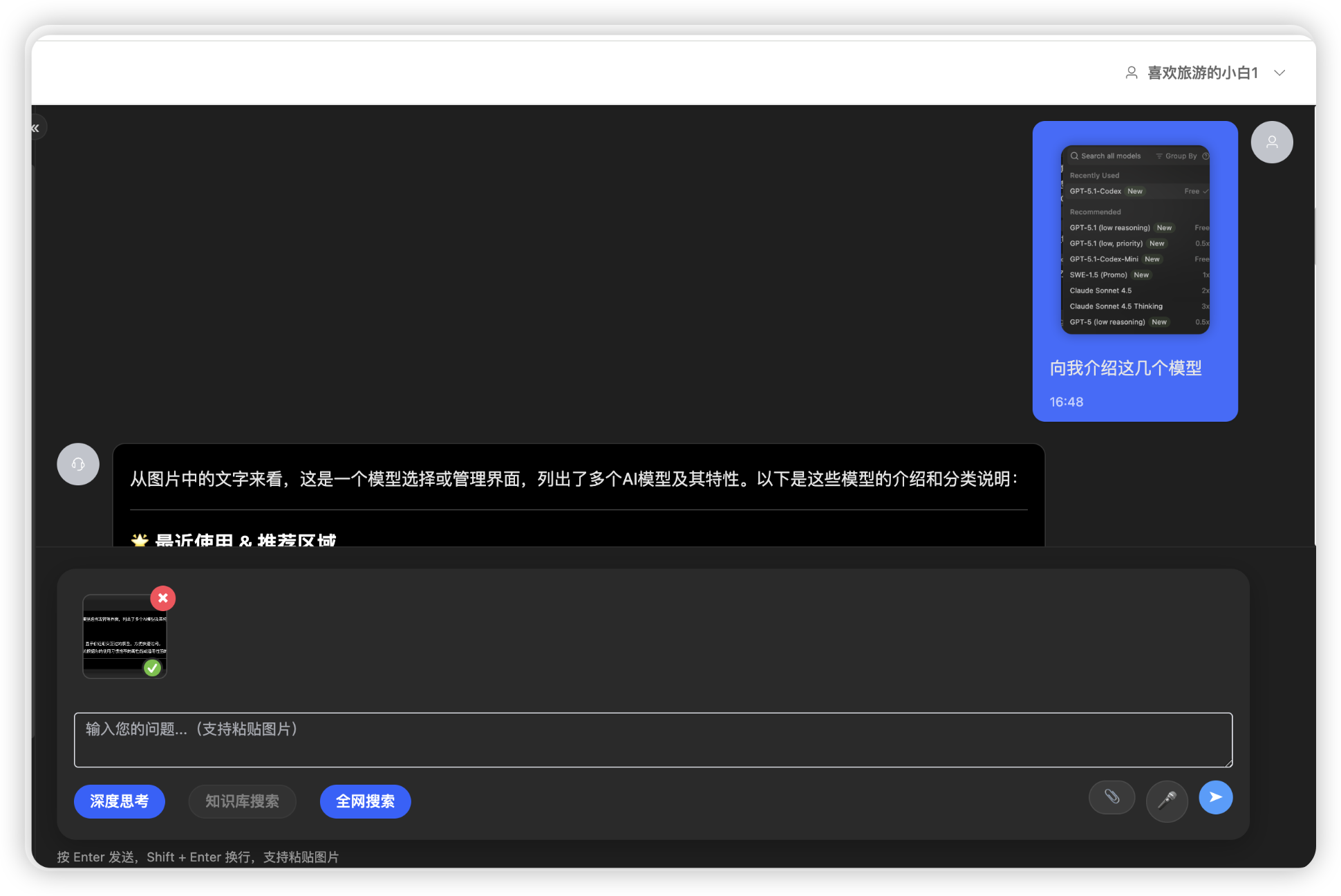Click the 16:48 message timestamp
Viewport: 1341px width, 896px height.
[x=1066, y=402]
